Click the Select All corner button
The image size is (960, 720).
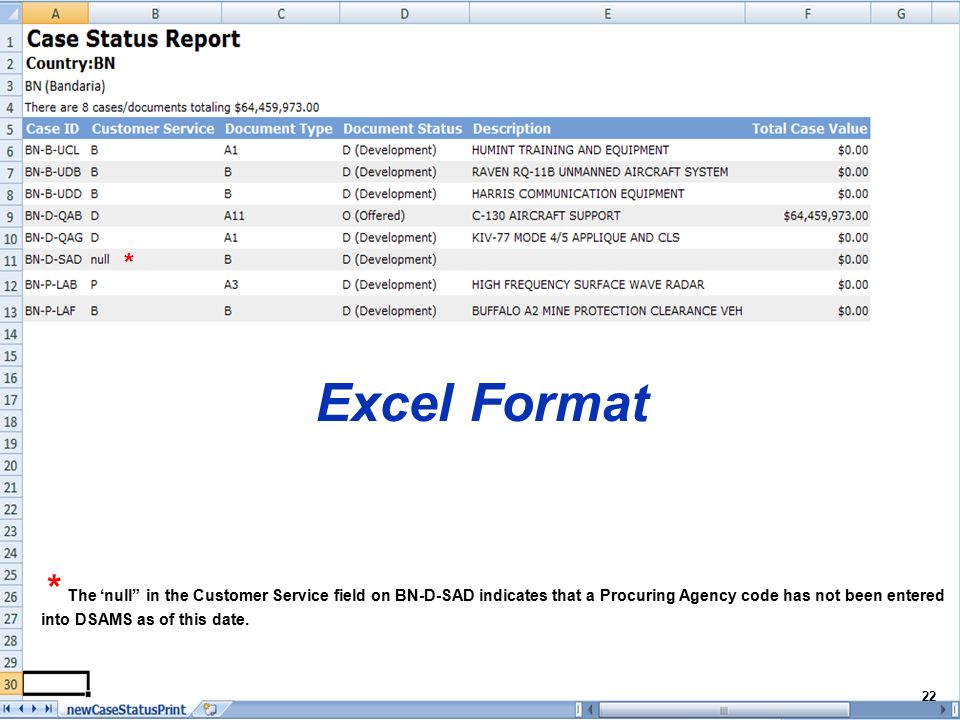coord(10,12)
